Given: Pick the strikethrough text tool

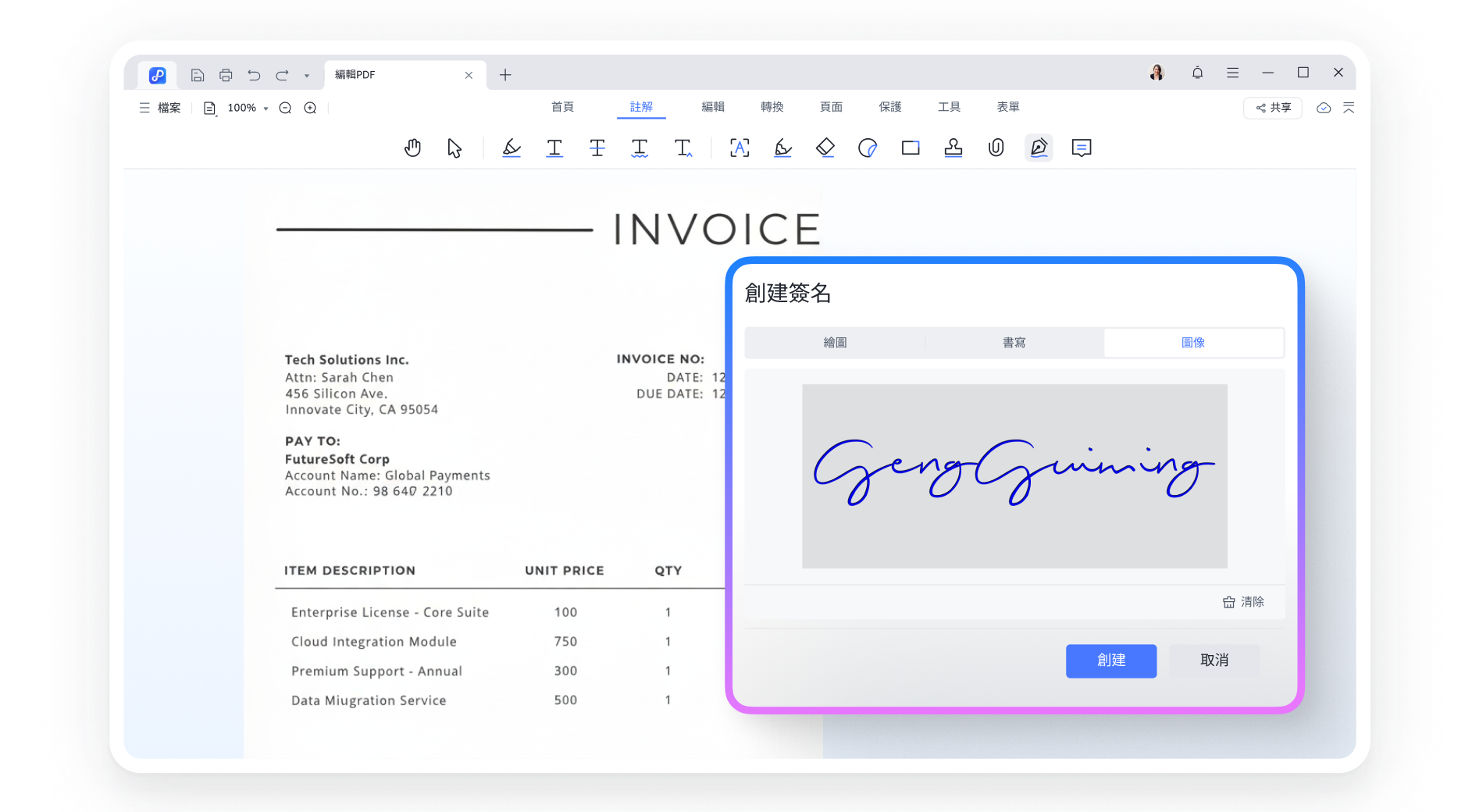Looking at the screenshot, I should (597, 148).
